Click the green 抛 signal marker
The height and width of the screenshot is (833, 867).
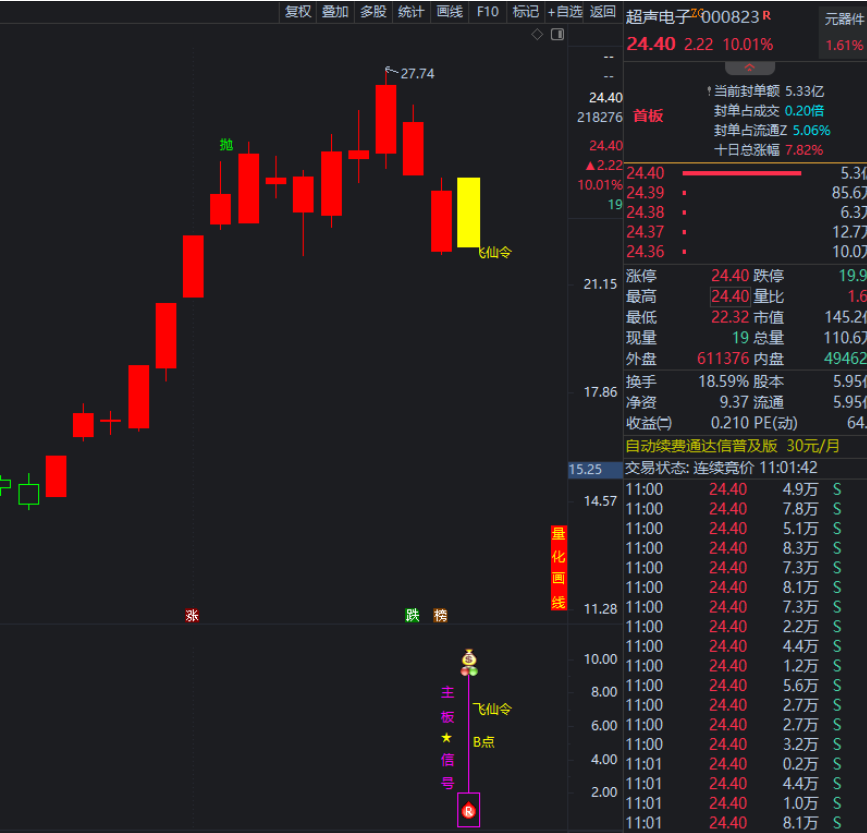226,145
